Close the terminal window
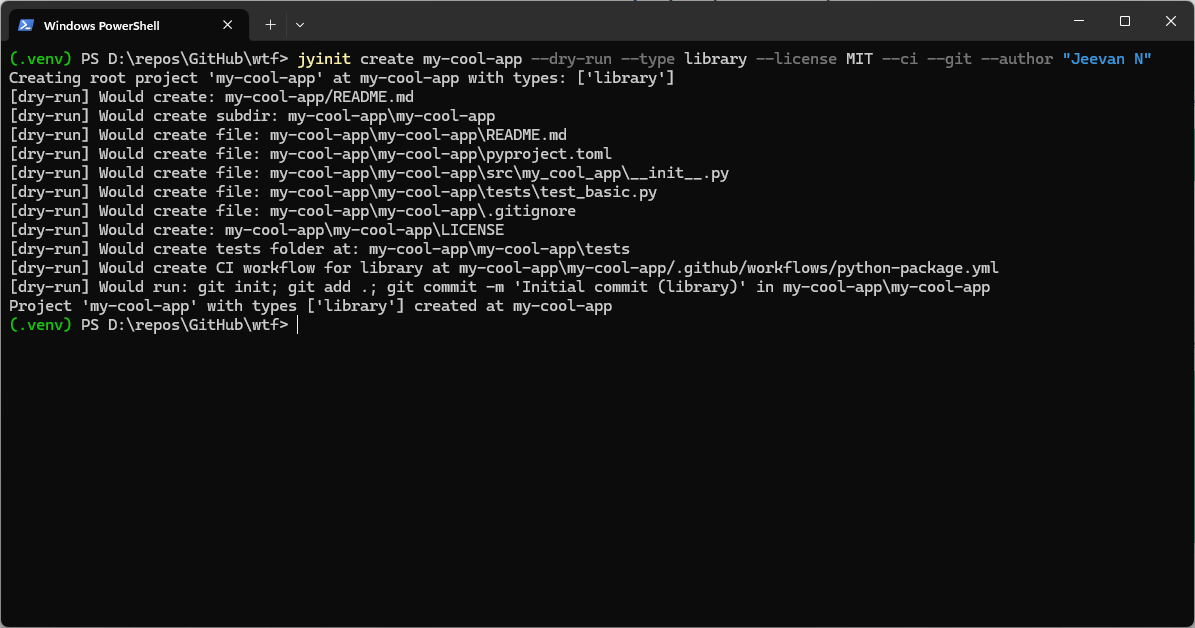1195x628 pixels. 1170,21
